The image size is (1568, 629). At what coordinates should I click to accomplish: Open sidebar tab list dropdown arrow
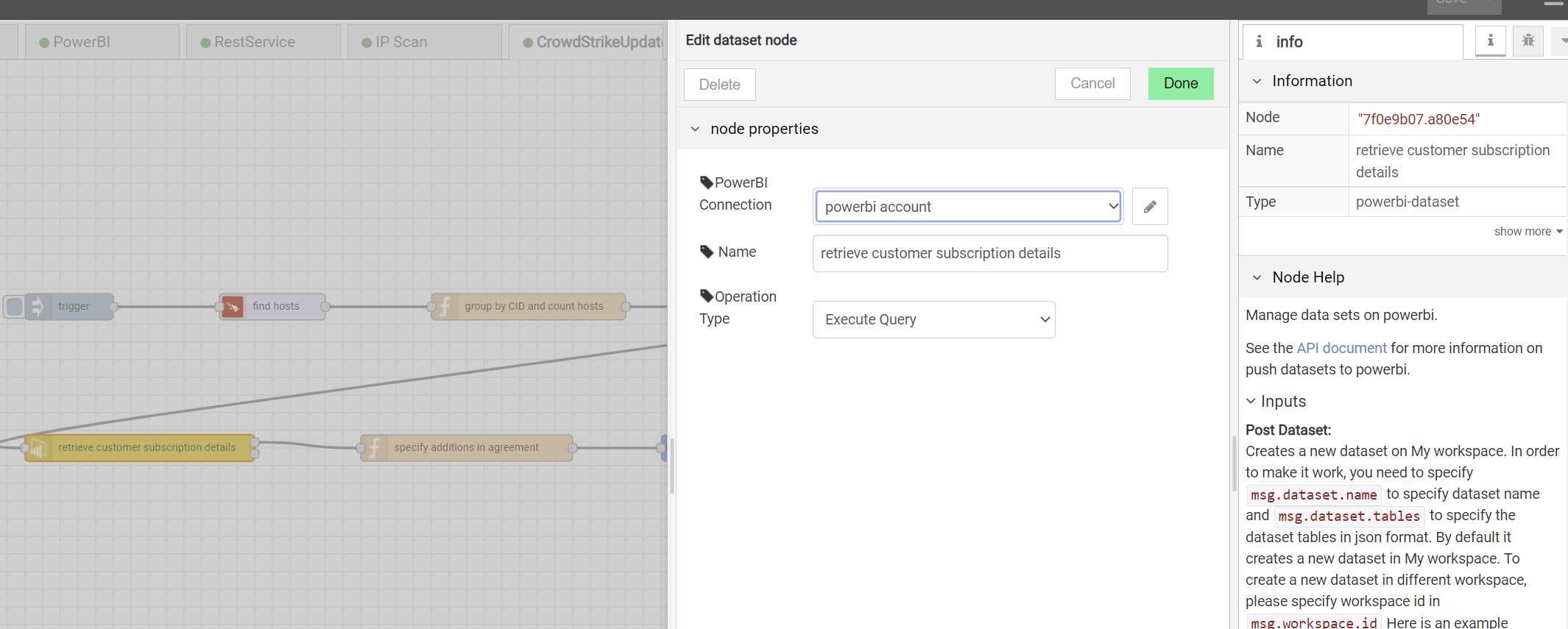pos(1560,41)
